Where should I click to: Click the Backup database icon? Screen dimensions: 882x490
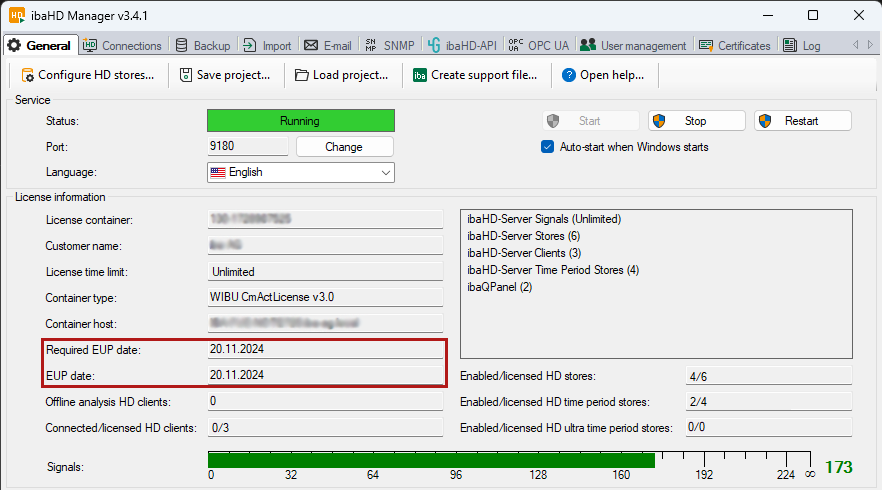click(181, 46)
